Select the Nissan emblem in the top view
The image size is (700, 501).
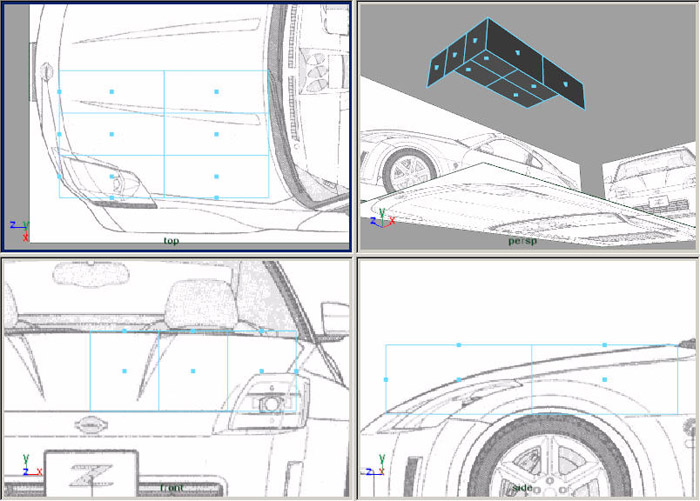click(45, 72)
